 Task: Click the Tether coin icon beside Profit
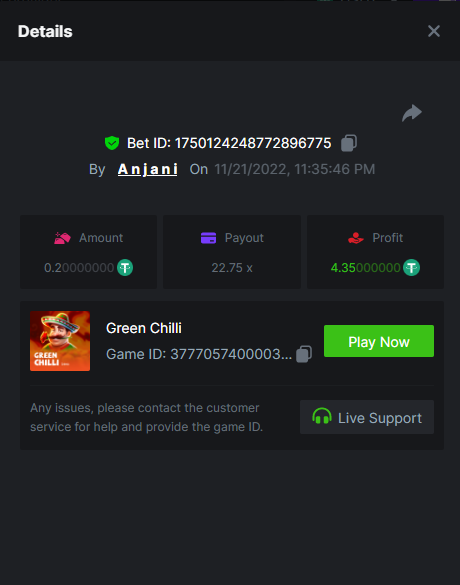412,268
